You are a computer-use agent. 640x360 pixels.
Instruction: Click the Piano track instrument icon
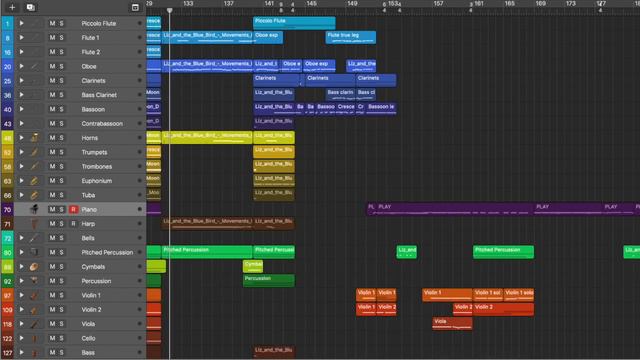(x=34, y=209)
